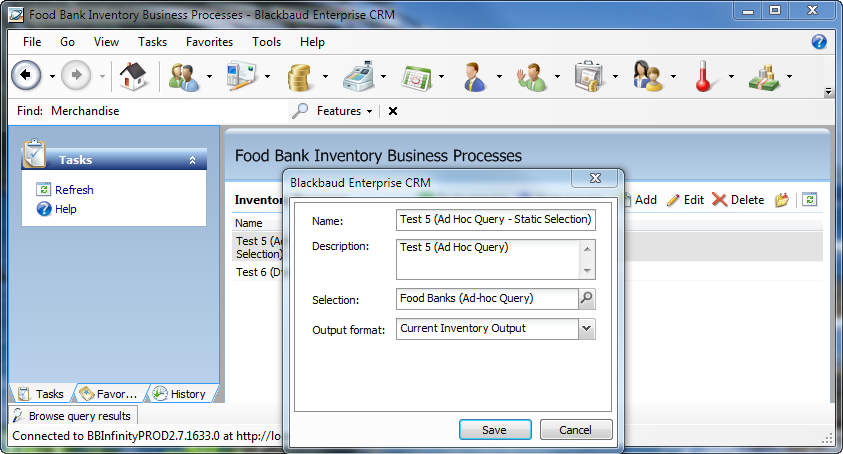Clear the Find search with X
The width and height of the screenshot is (843, 454).
[x=393, y=111]
